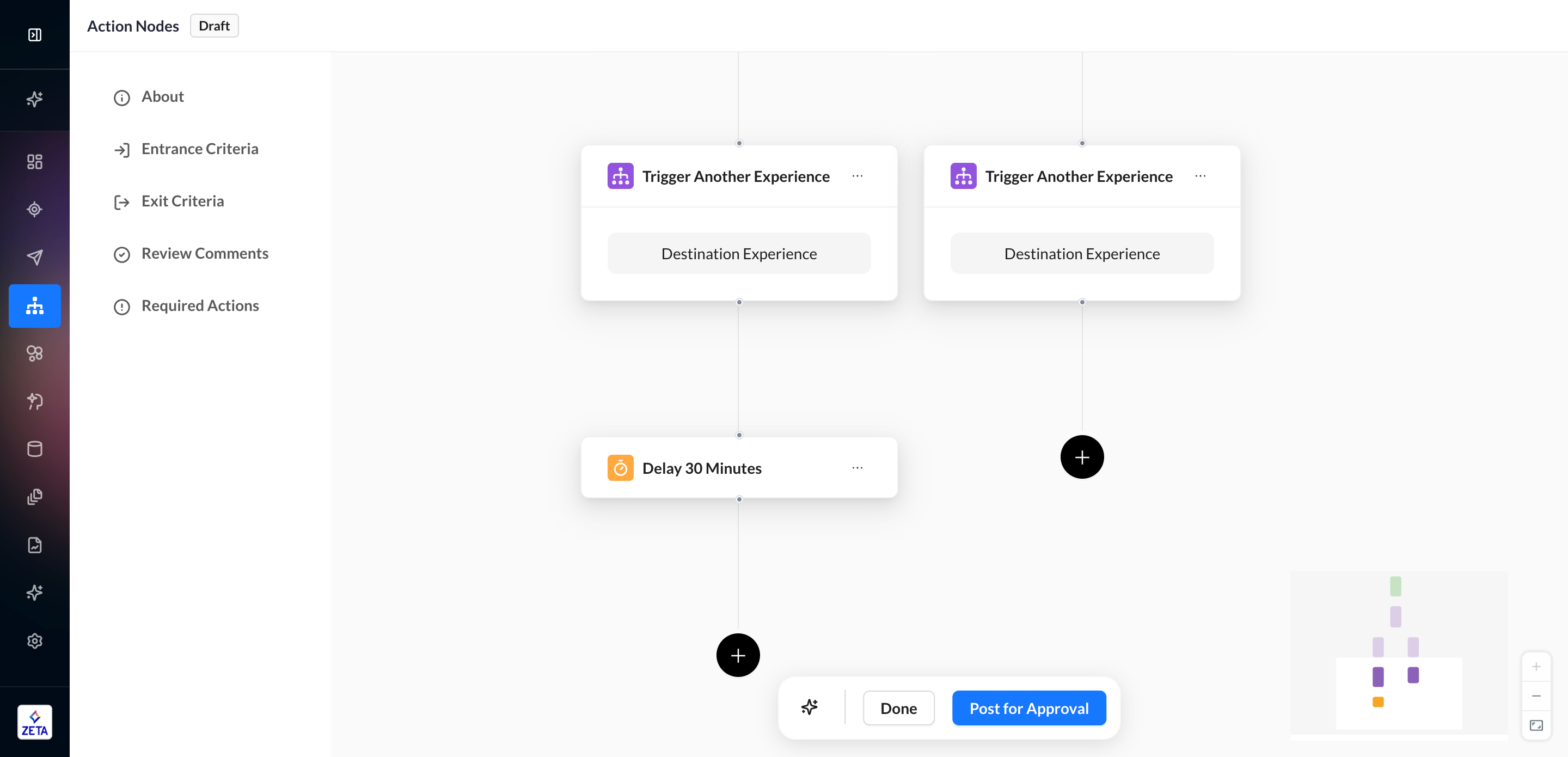
Task: Click the left Destination Experience field
Action: tap(738, 253)
